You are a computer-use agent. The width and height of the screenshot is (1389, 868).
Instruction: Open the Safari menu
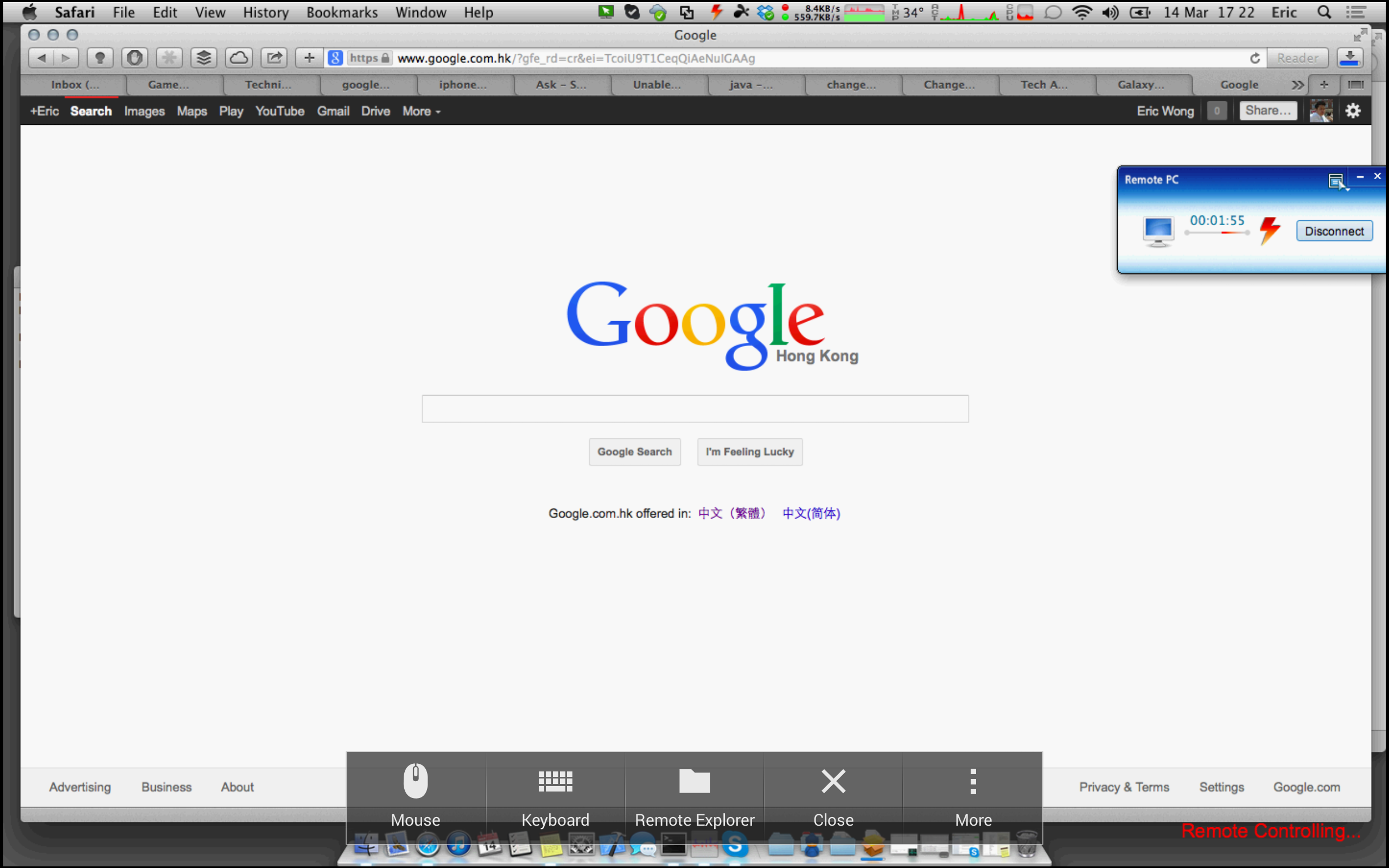coord(75,12)
